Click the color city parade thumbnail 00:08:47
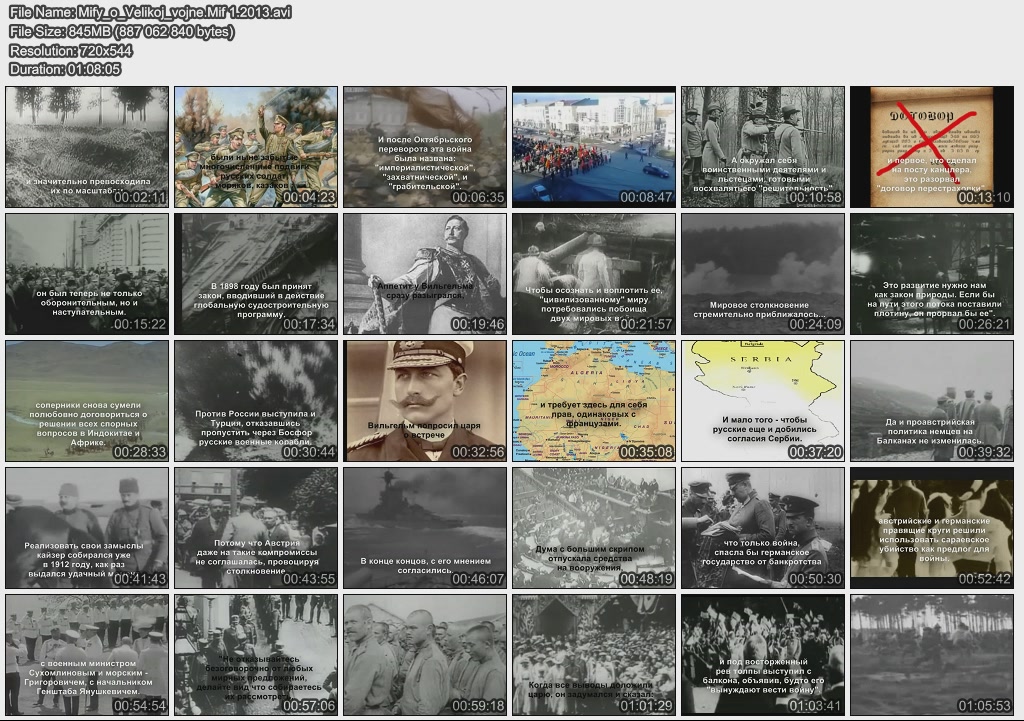The width and height of the screenshot is (1024, 721). pos(594,147)
